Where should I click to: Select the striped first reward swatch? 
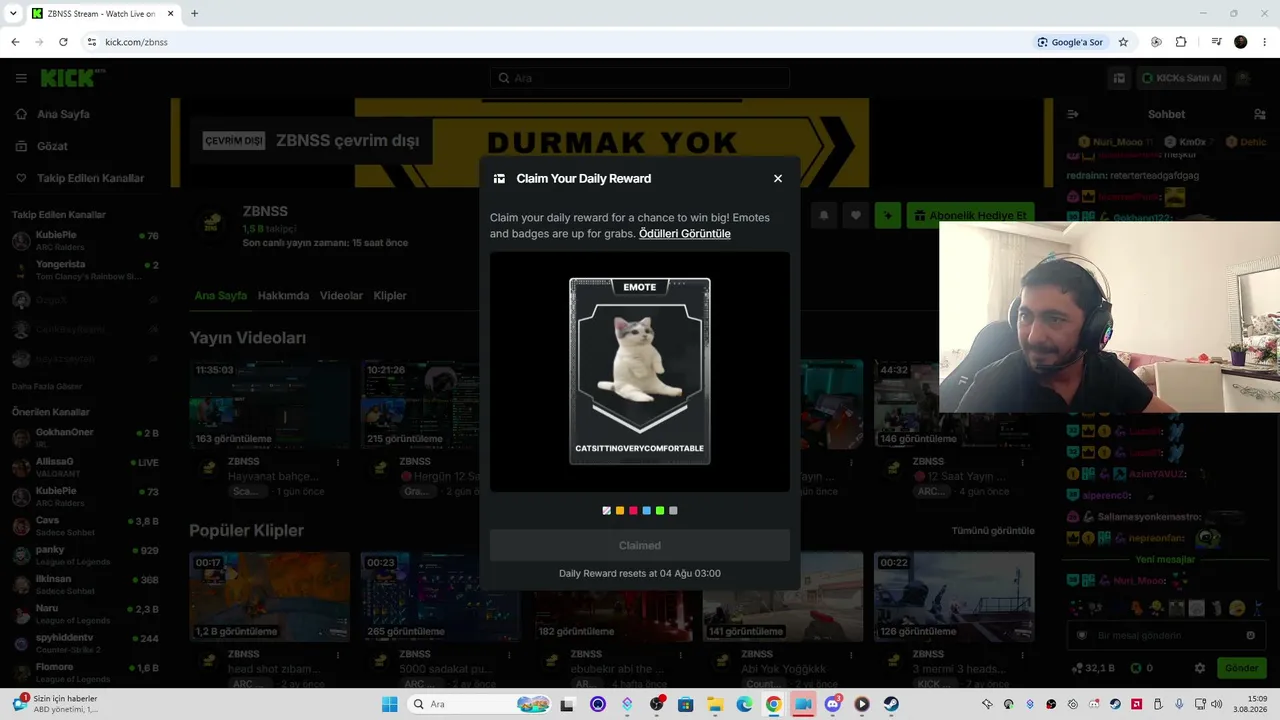point(606,511)
